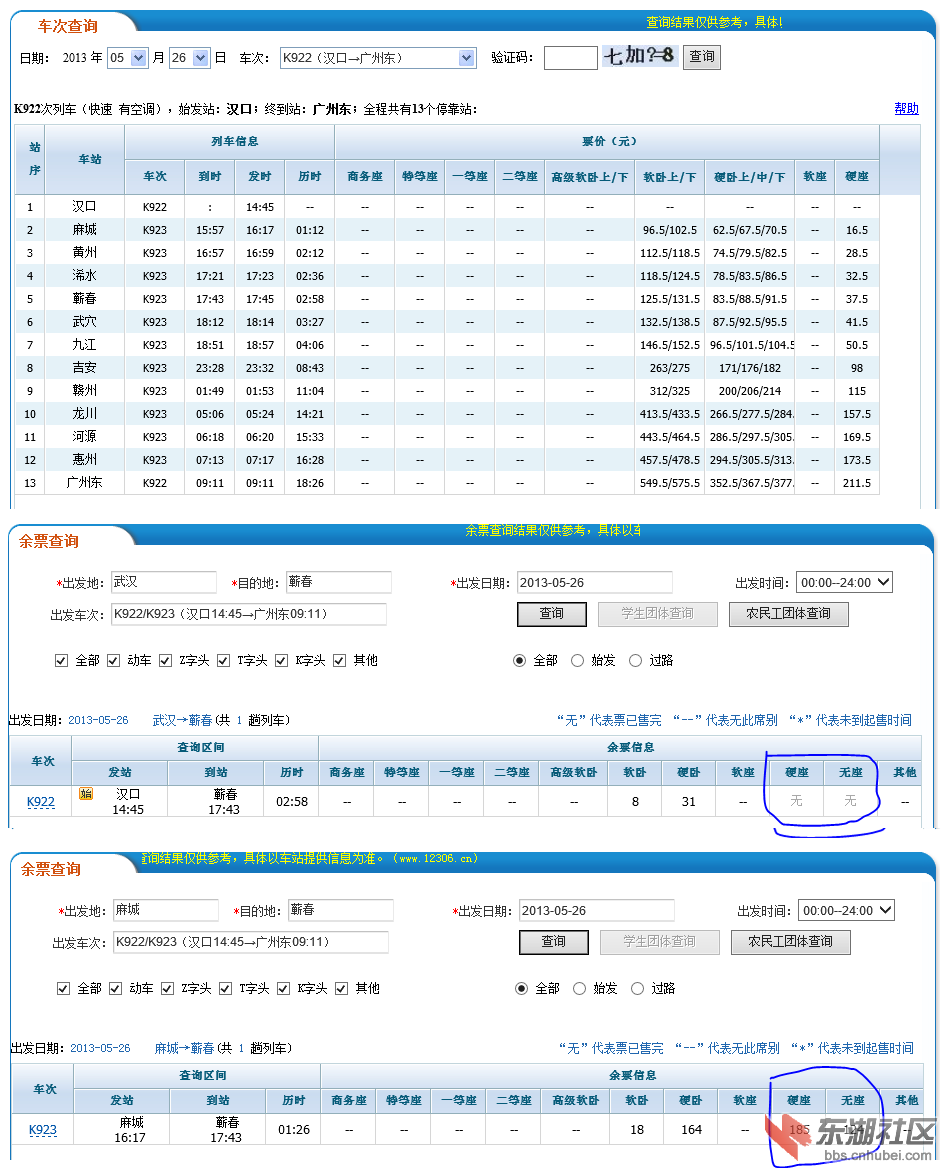Click station name 九江 in timetable

[84, 345]
